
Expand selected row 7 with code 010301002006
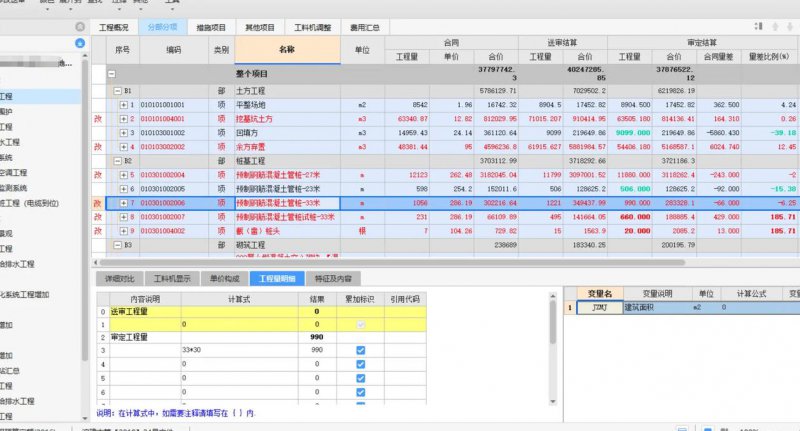point(123,203)
